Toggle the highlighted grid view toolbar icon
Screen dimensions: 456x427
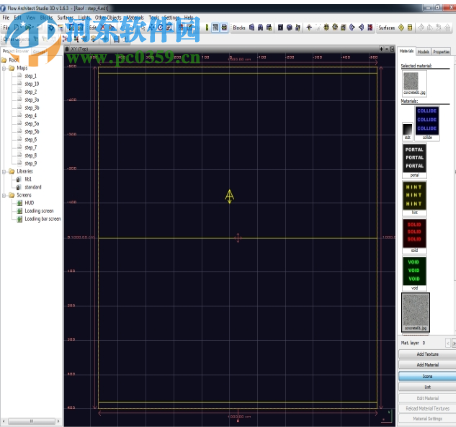point(215,27)
